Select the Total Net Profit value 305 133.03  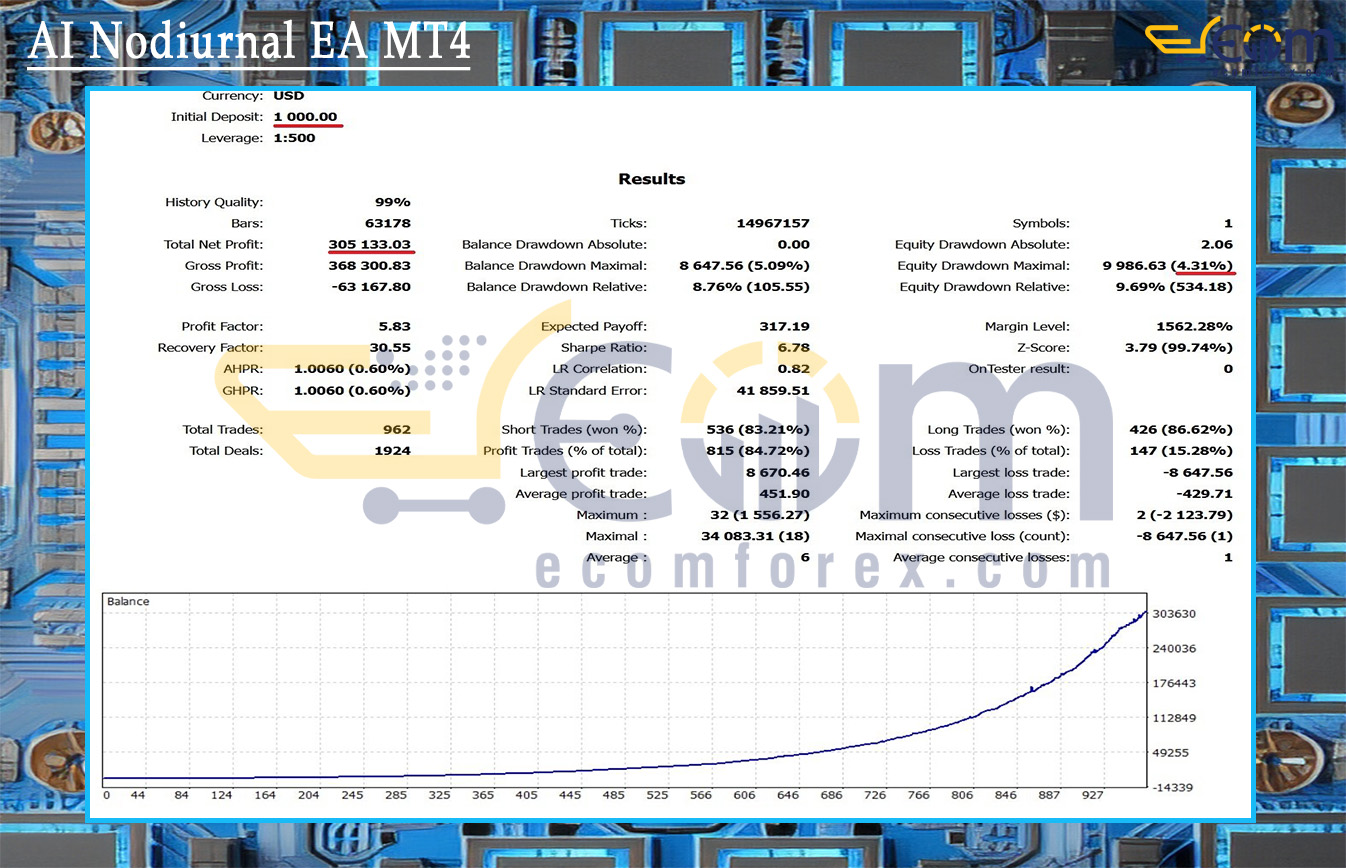coord(369,244)
